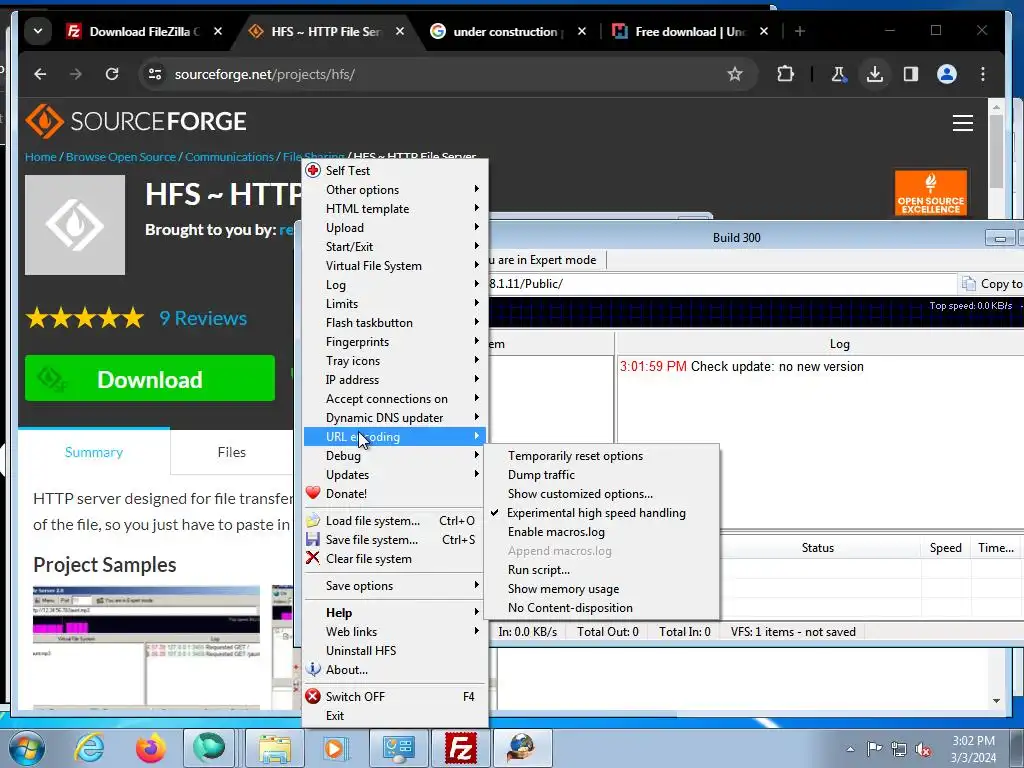Open Chrome three-dot menu
Viewport: 1024px width, 768px height.
tap(982, 74)
